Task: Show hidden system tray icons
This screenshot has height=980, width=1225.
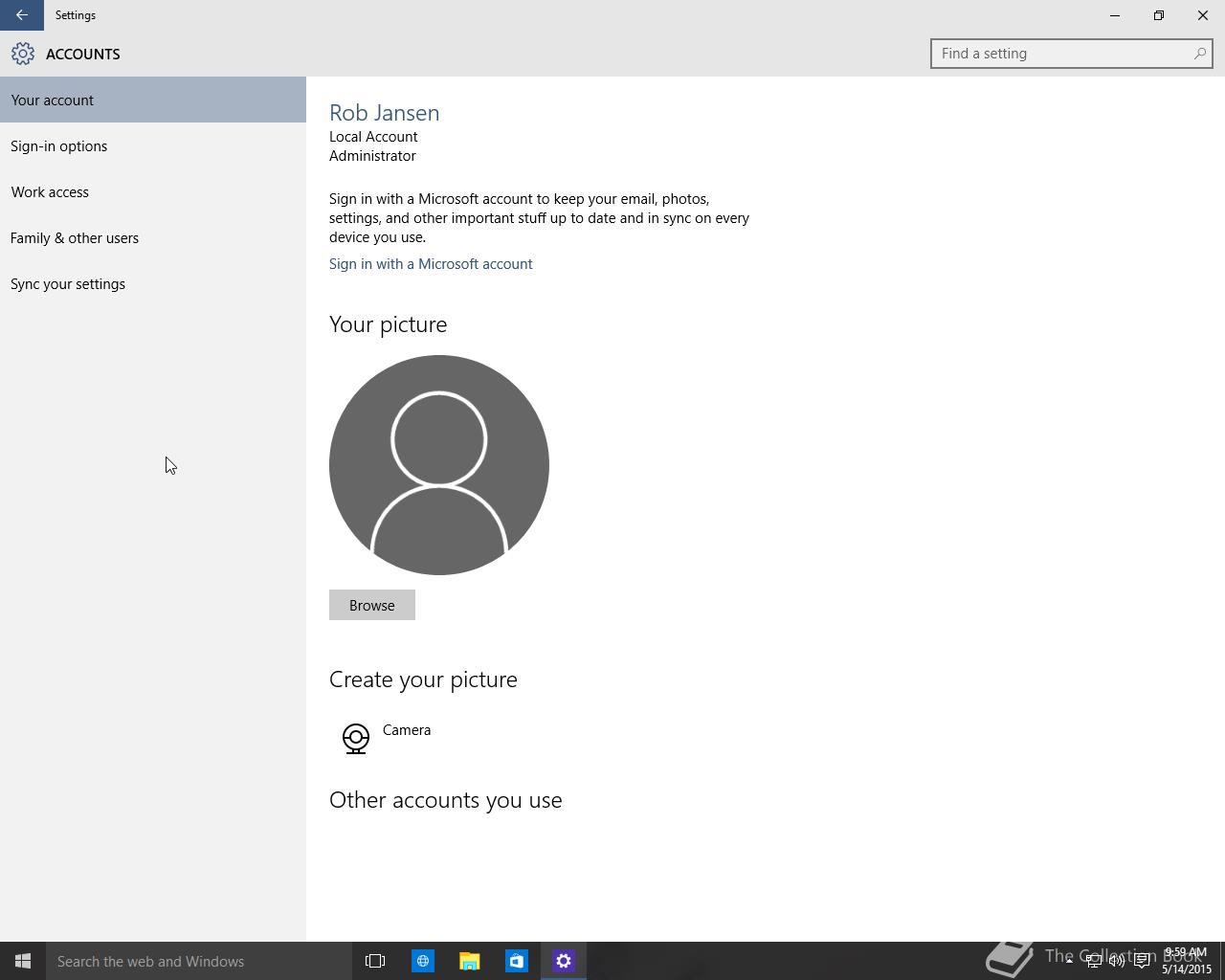Action: pos(1069,961)
